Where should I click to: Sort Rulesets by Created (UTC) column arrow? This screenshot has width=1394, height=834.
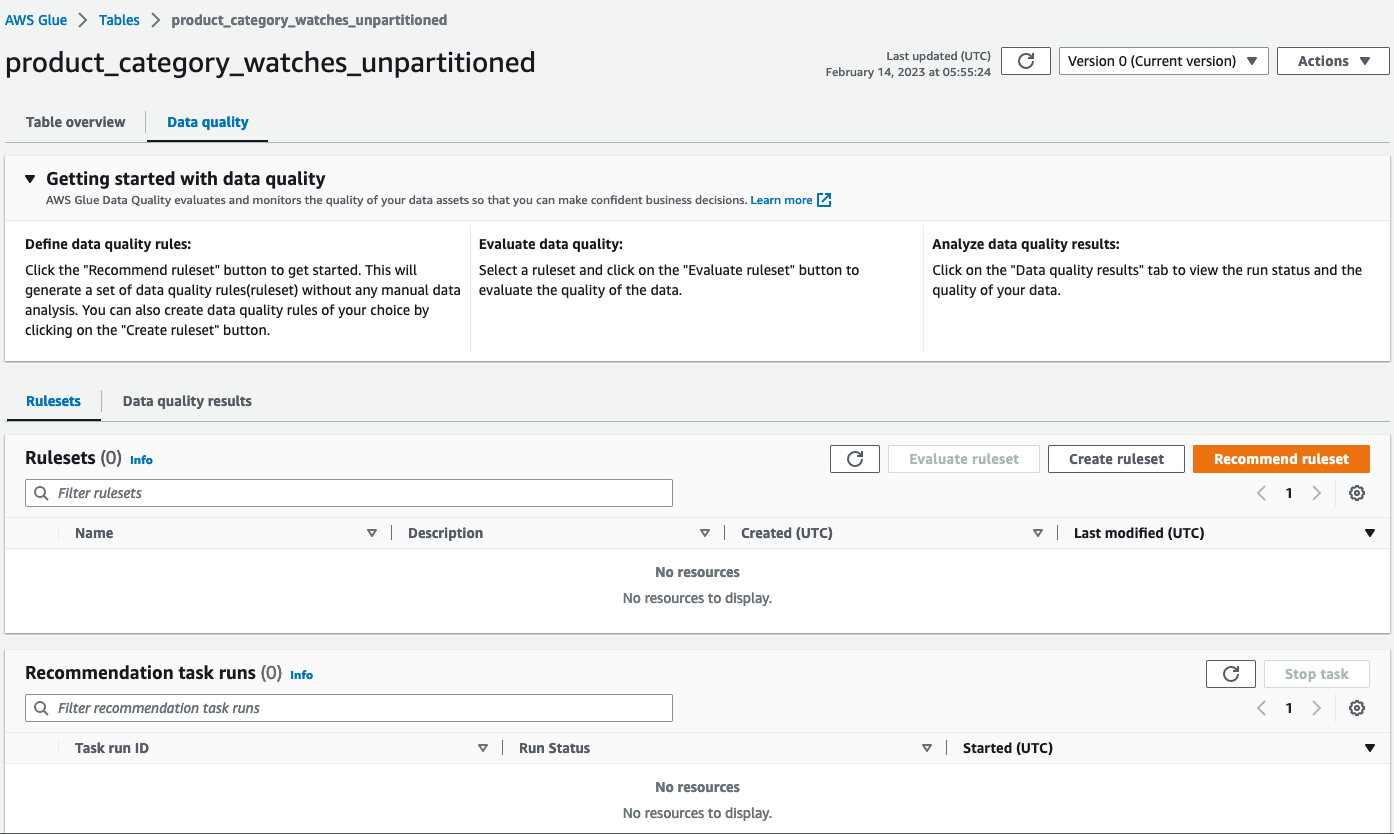1038,533
